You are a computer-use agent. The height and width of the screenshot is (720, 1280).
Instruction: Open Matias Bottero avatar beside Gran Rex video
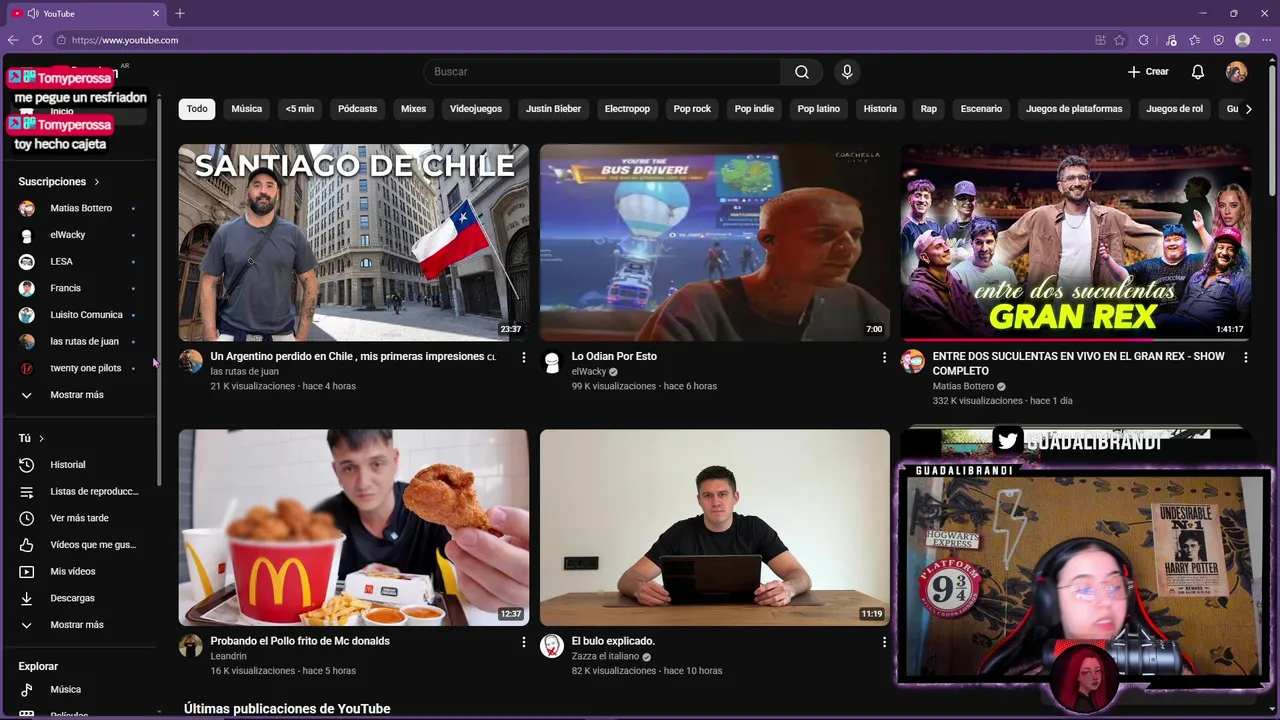(913, 362)
